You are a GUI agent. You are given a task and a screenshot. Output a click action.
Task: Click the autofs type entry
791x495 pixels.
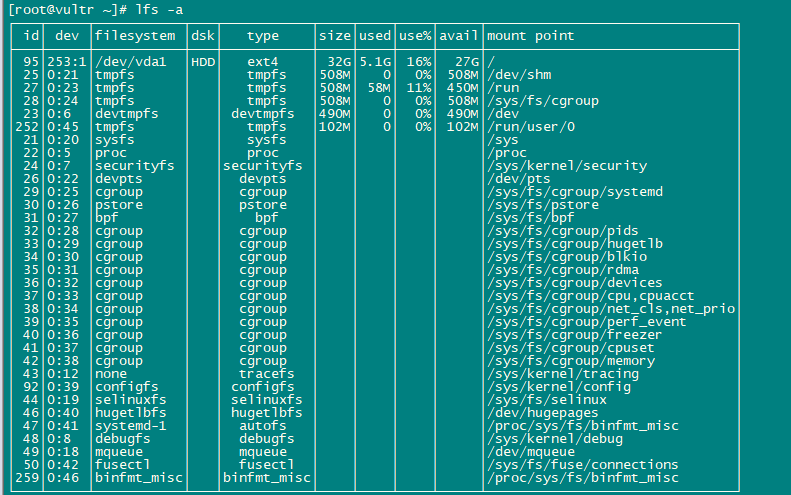click(x=263, y=426)
